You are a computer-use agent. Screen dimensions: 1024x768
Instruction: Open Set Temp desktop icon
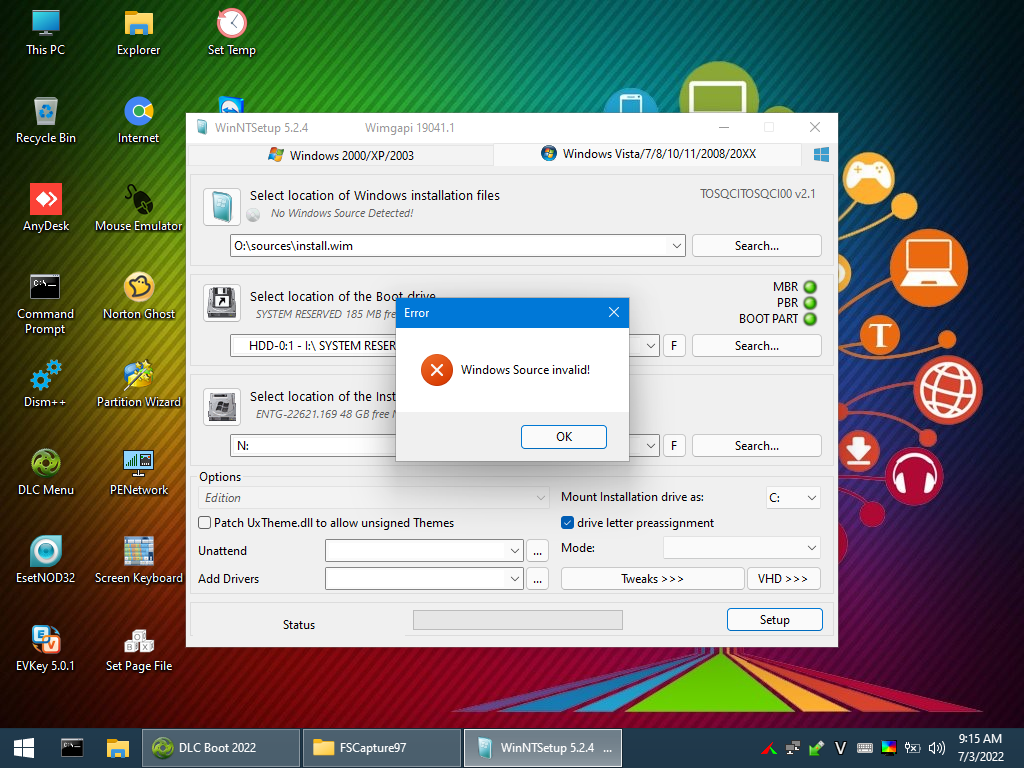[x=231, y=33]
